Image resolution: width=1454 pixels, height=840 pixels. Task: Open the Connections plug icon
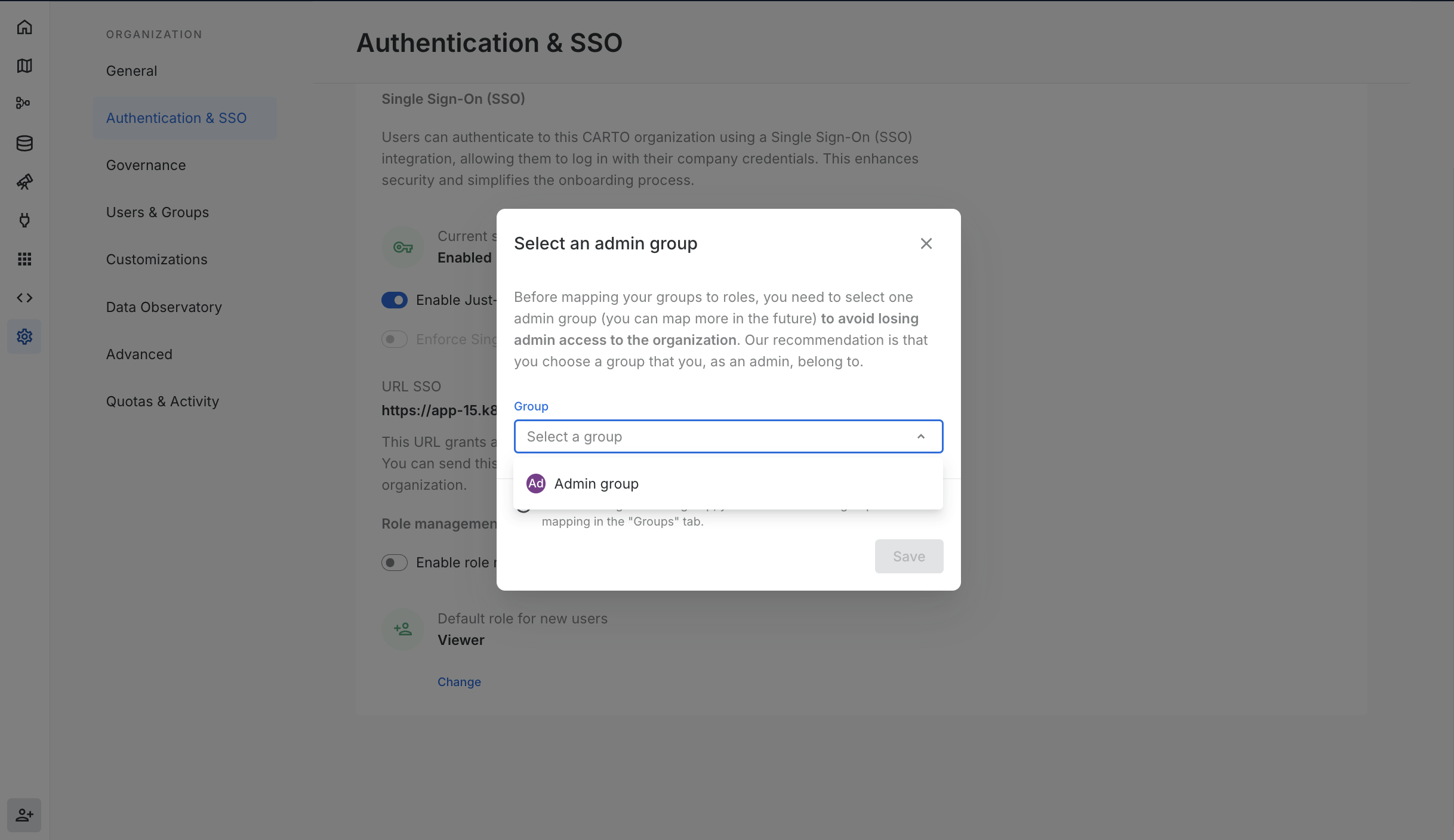pyautogui.click(x=24, y=220)
